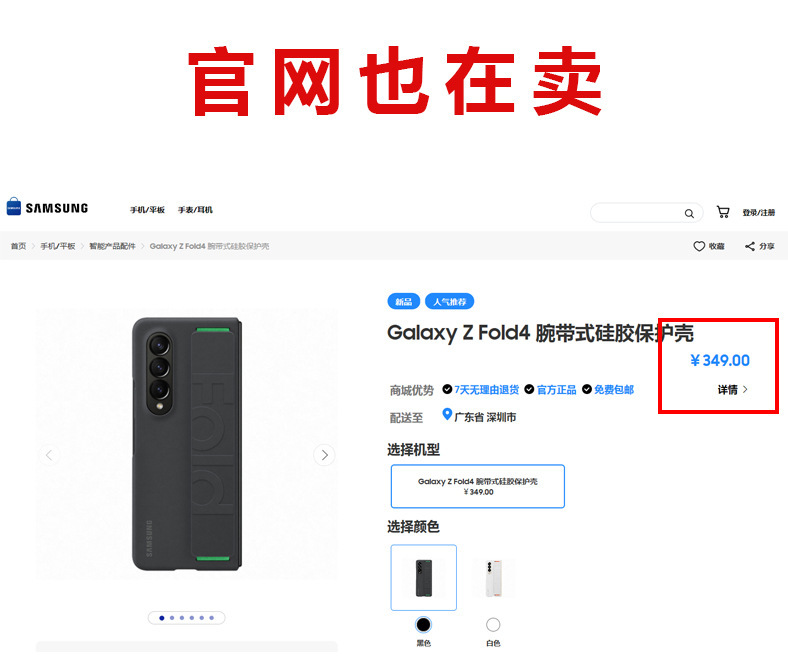Screen dimensions: 788x660
Task: Open the 手机/平板 menu
Action: coord(147,210)
